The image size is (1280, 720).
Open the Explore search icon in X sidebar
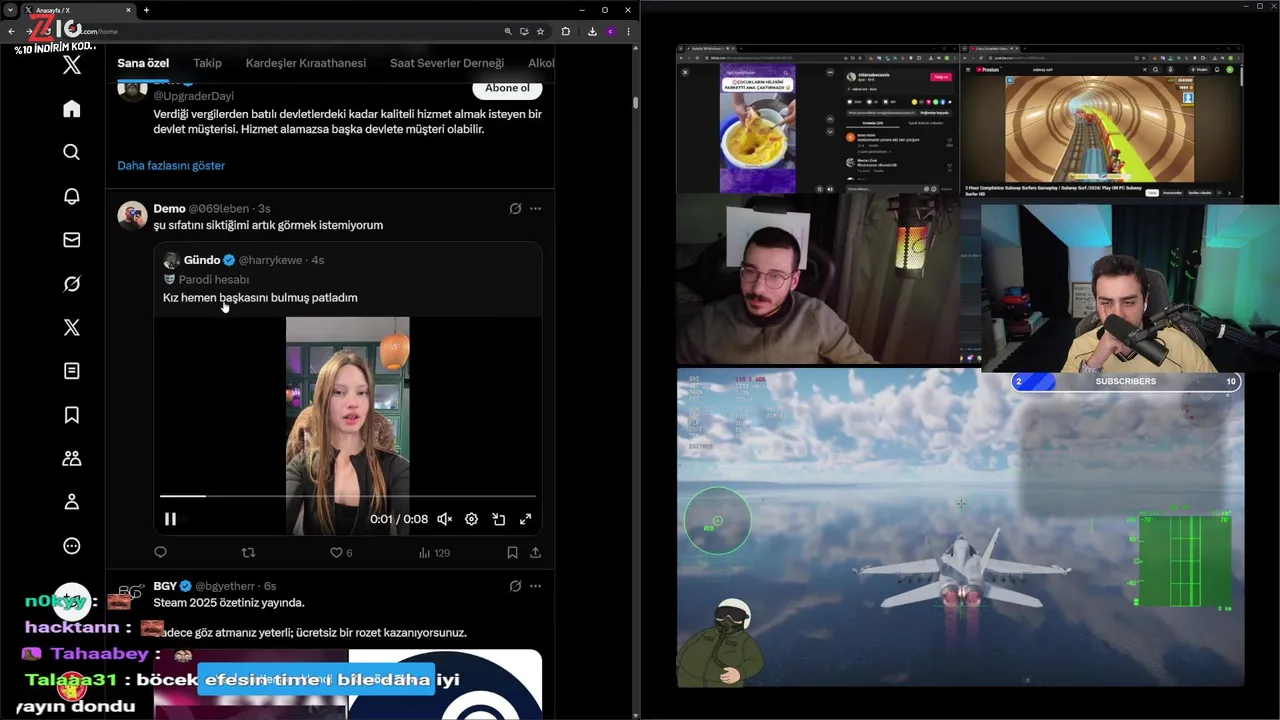click(72, 152)
